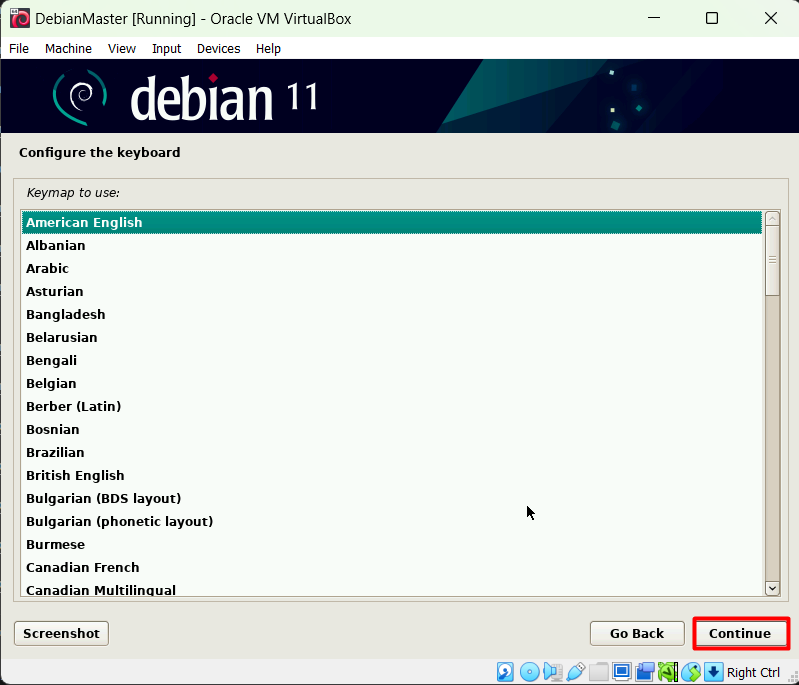Select Bengali keymap

coord(391,360)
